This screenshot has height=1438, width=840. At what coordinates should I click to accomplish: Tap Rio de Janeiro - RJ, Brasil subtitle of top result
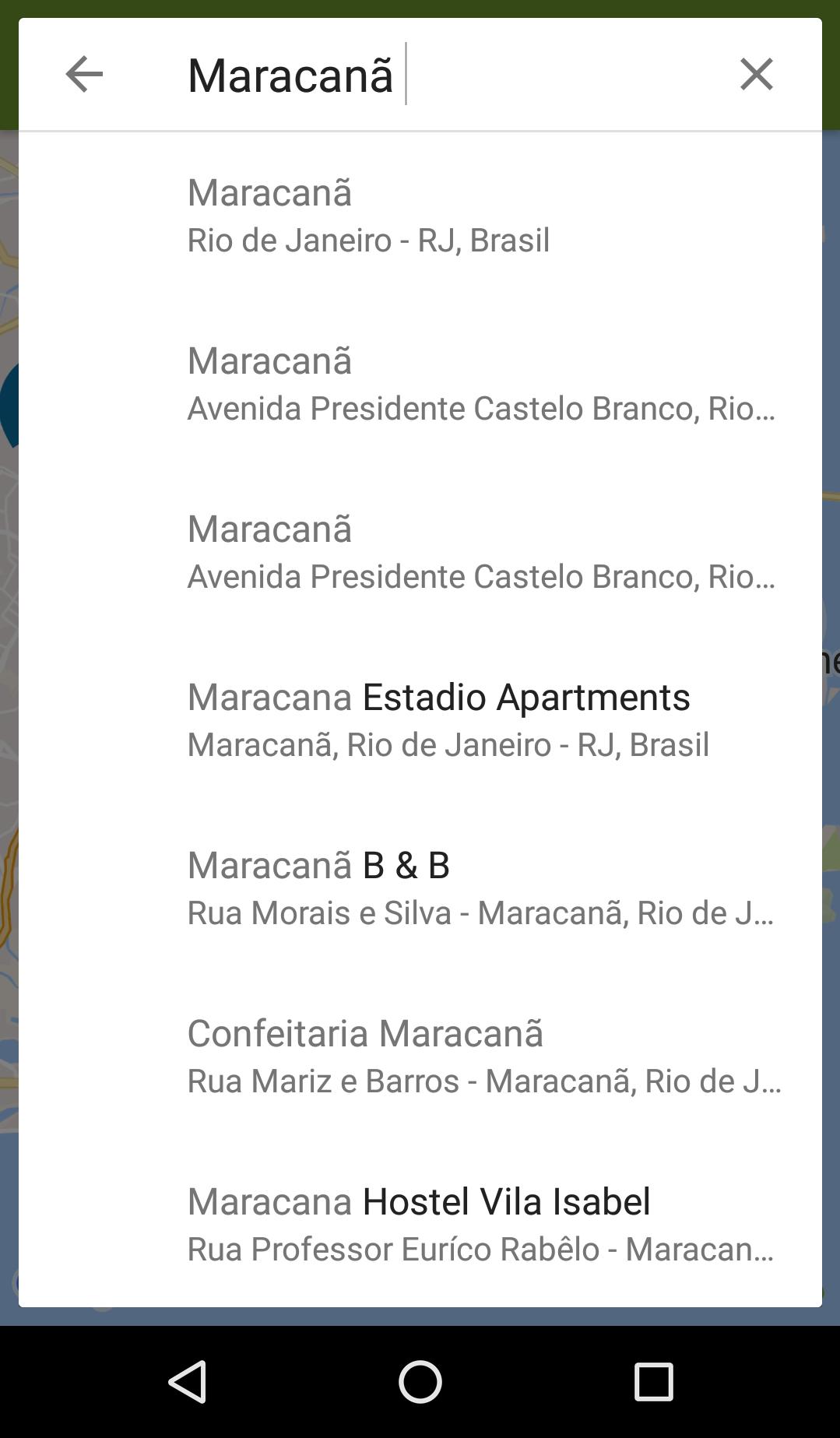tap(369, 241)
